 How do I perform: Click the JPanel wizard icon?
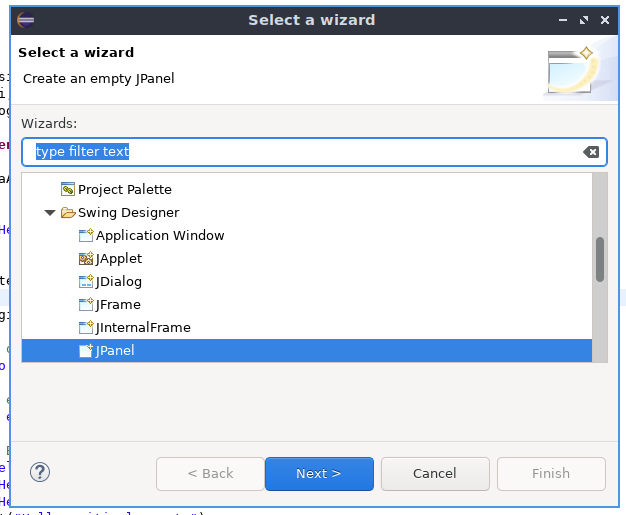point(86,351)
